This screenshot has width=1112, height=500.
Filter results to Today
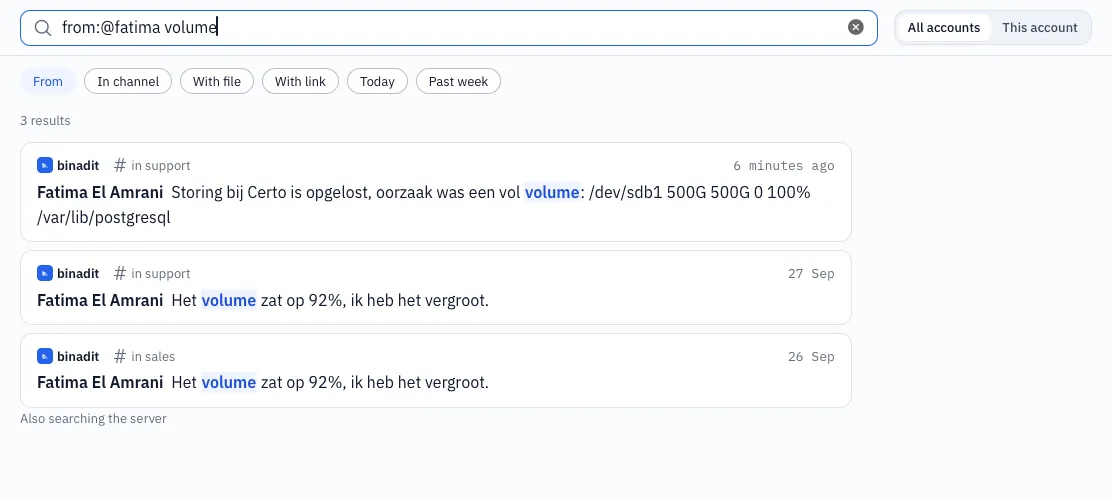pyautogui.click(x=377, y=82)
